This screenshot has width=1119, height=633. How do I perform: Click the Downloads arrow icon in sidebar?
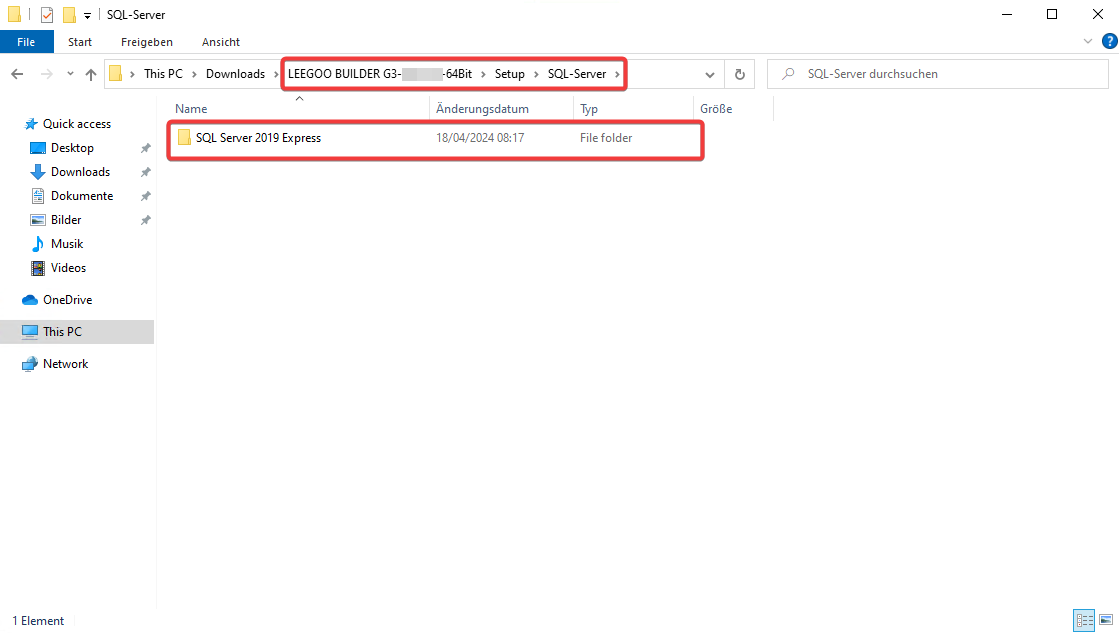[38, 172]
